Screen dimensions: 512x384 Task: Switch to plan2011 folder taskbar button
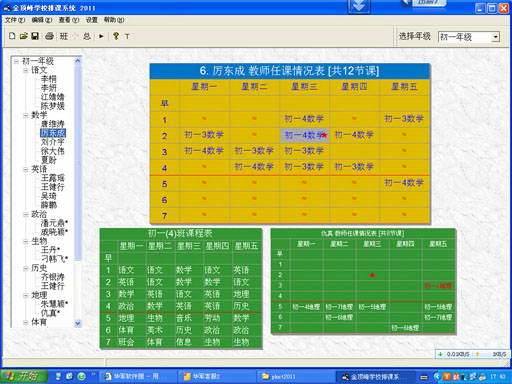(x=294, y=377)
